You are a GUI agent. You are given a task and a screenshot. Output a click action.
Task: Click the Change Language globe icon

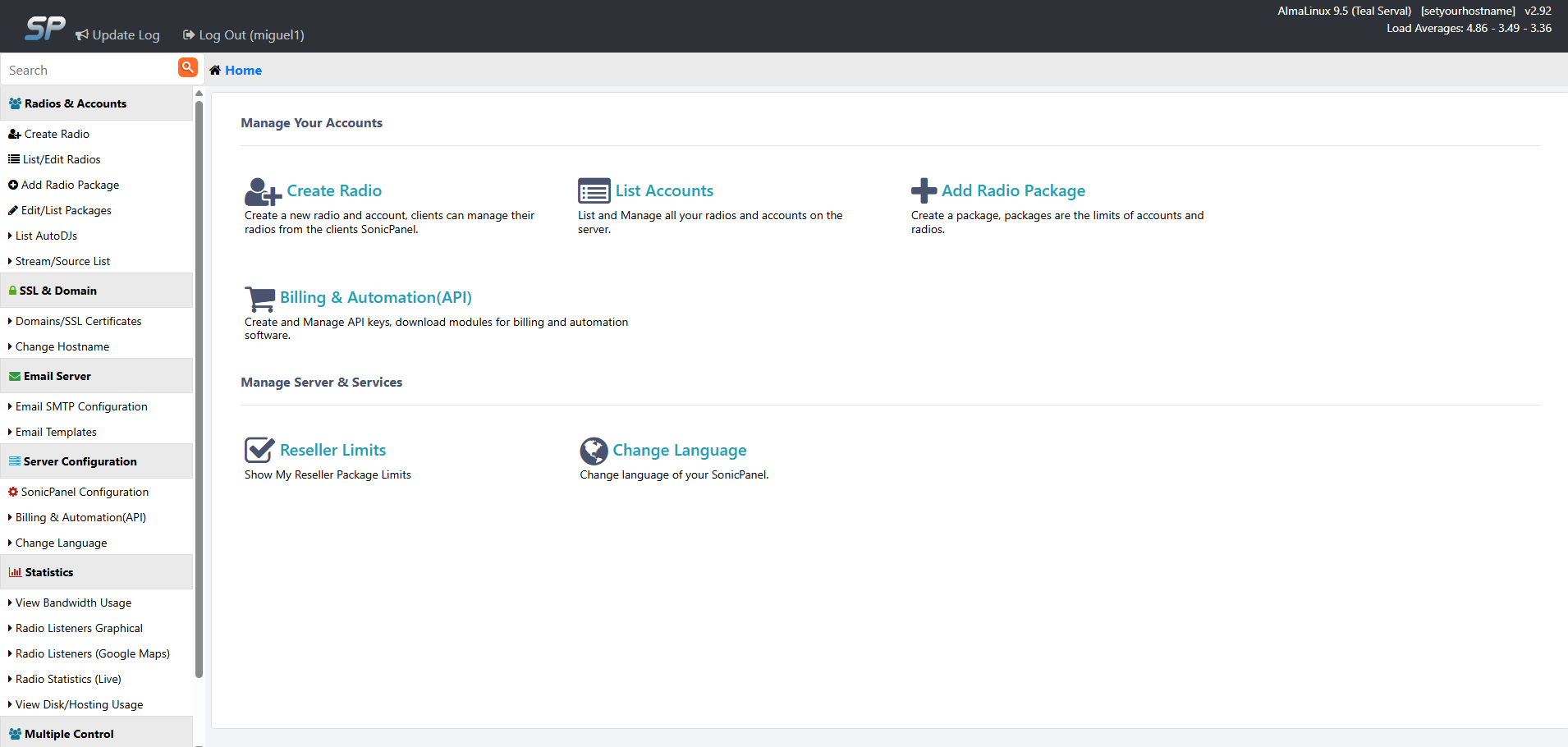point(594,451)
